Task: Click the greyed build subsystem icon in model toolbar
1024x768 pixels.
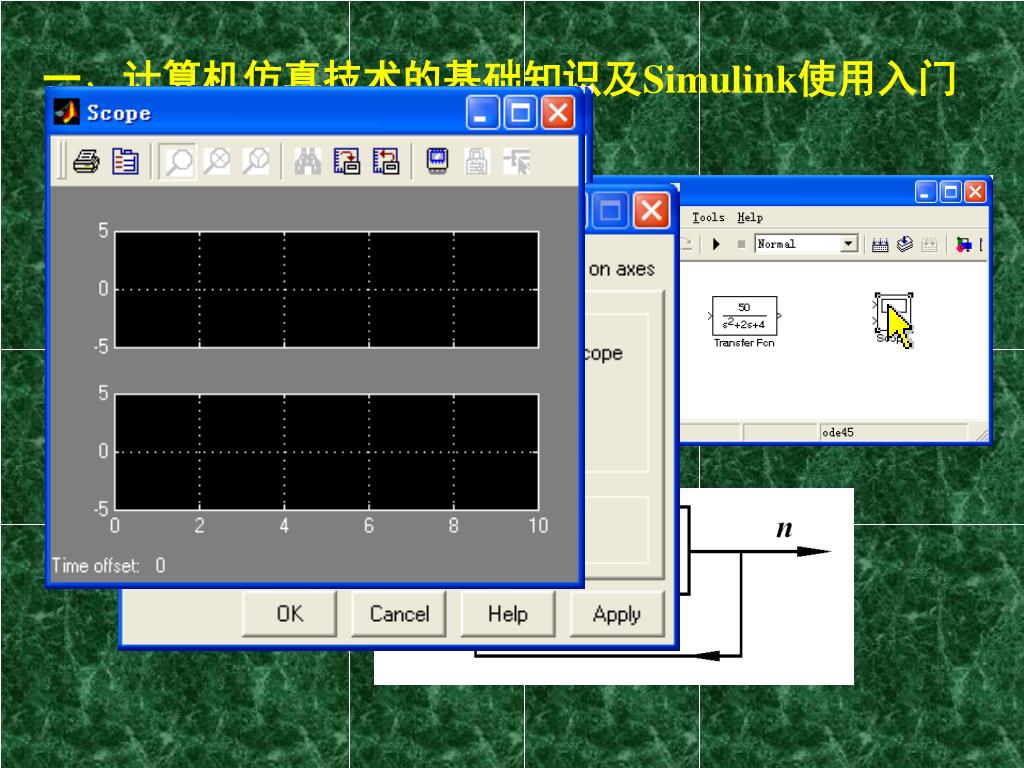Action: (x=929, y=245)
